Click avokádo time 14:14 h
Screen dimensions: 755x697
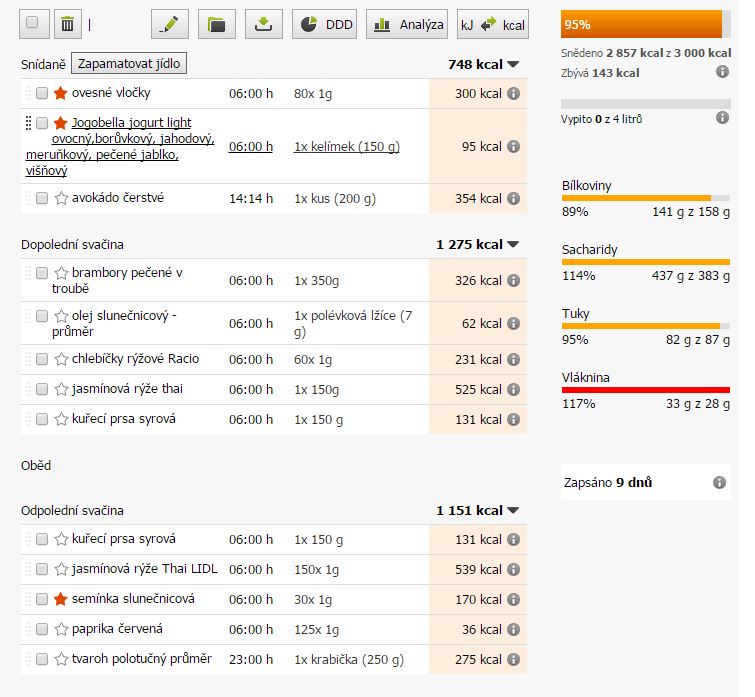pos(251,198)
